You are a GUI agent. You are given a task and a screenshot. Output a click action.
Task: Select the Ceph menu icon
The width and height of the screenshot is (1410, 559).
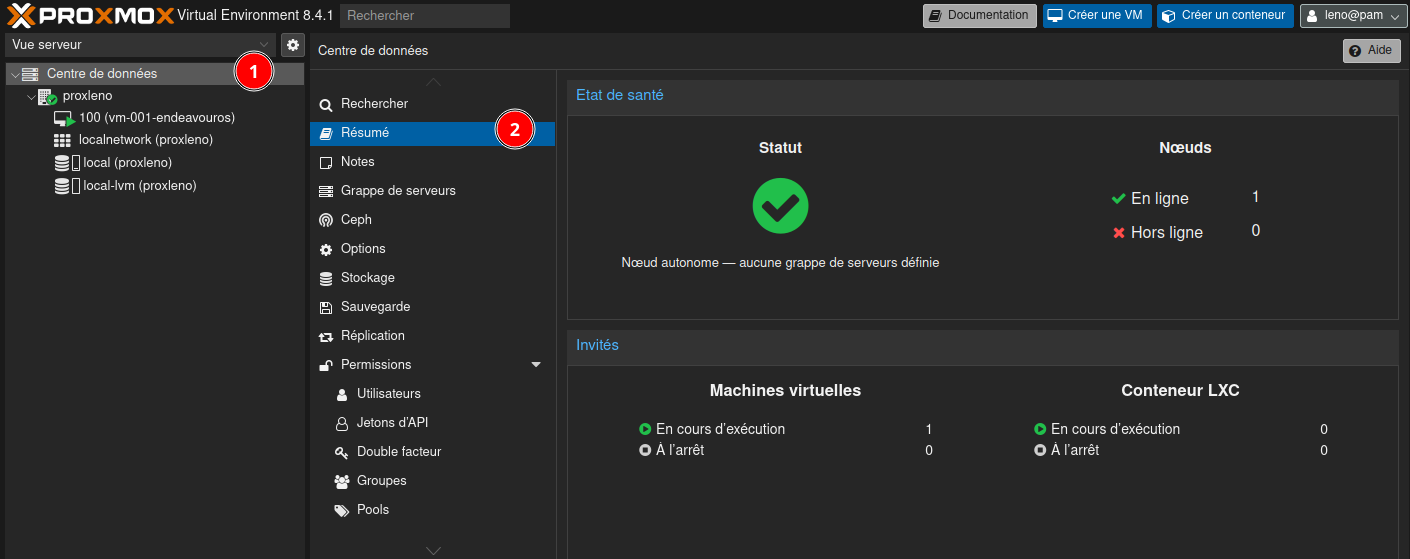tap(325, 220)
